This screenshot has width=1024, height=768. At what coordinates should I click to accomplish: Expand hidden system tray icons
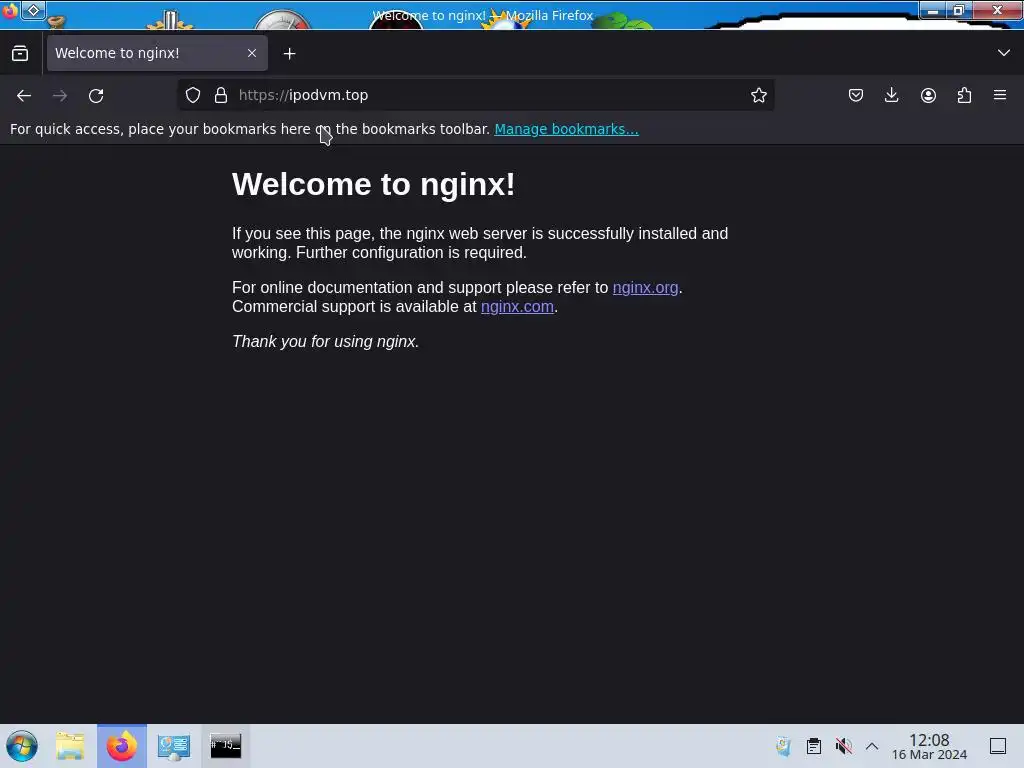[872, 746]
